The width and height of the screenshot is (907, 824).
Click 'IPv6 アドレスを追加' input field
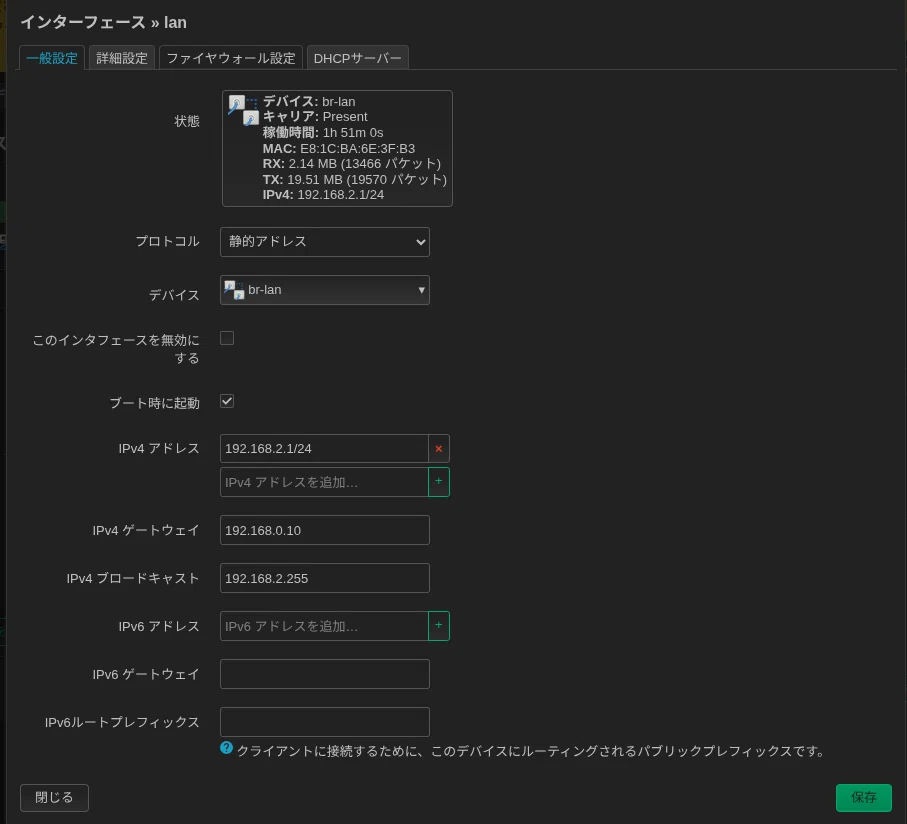point(324,626)
